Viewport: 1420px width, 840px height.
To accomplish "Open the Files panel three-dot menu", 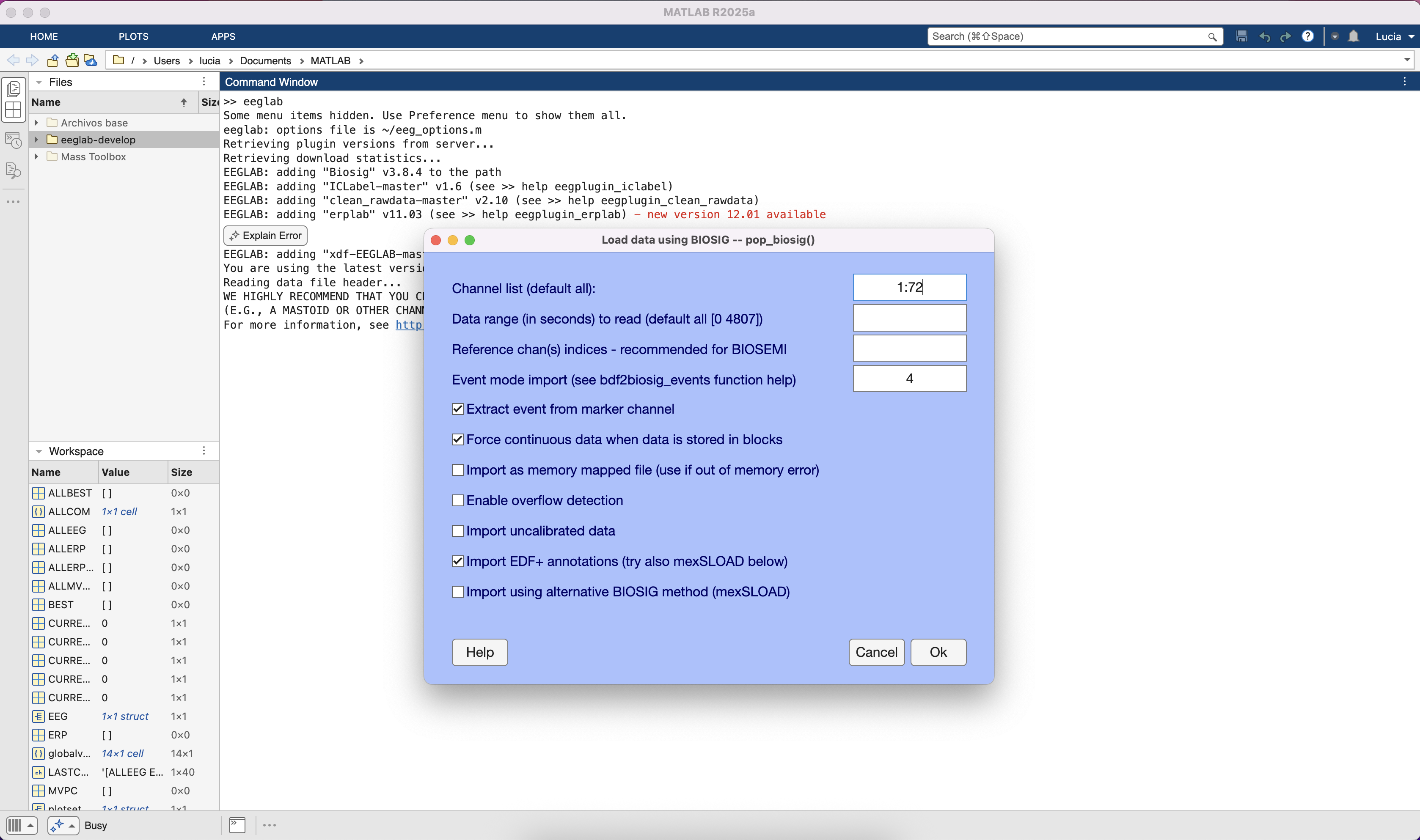I will [204, 82].
